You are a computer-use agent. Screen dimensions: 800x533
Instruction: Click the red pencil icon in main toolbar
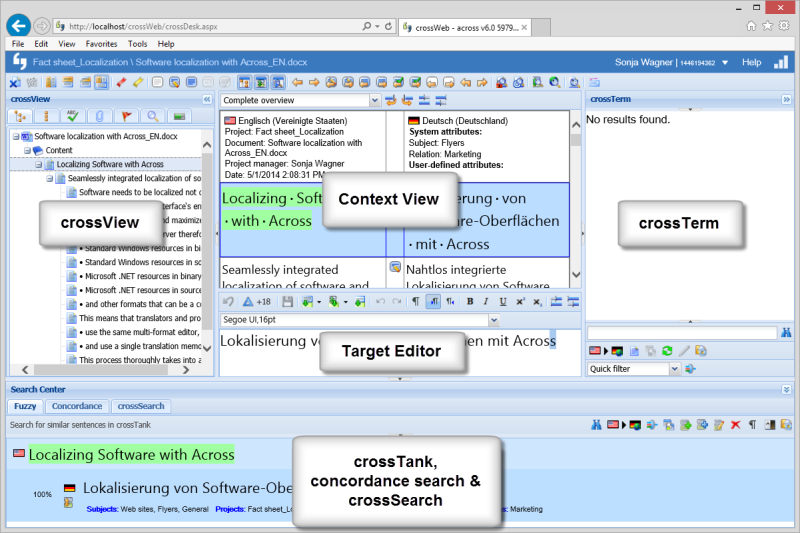[121, 82]
